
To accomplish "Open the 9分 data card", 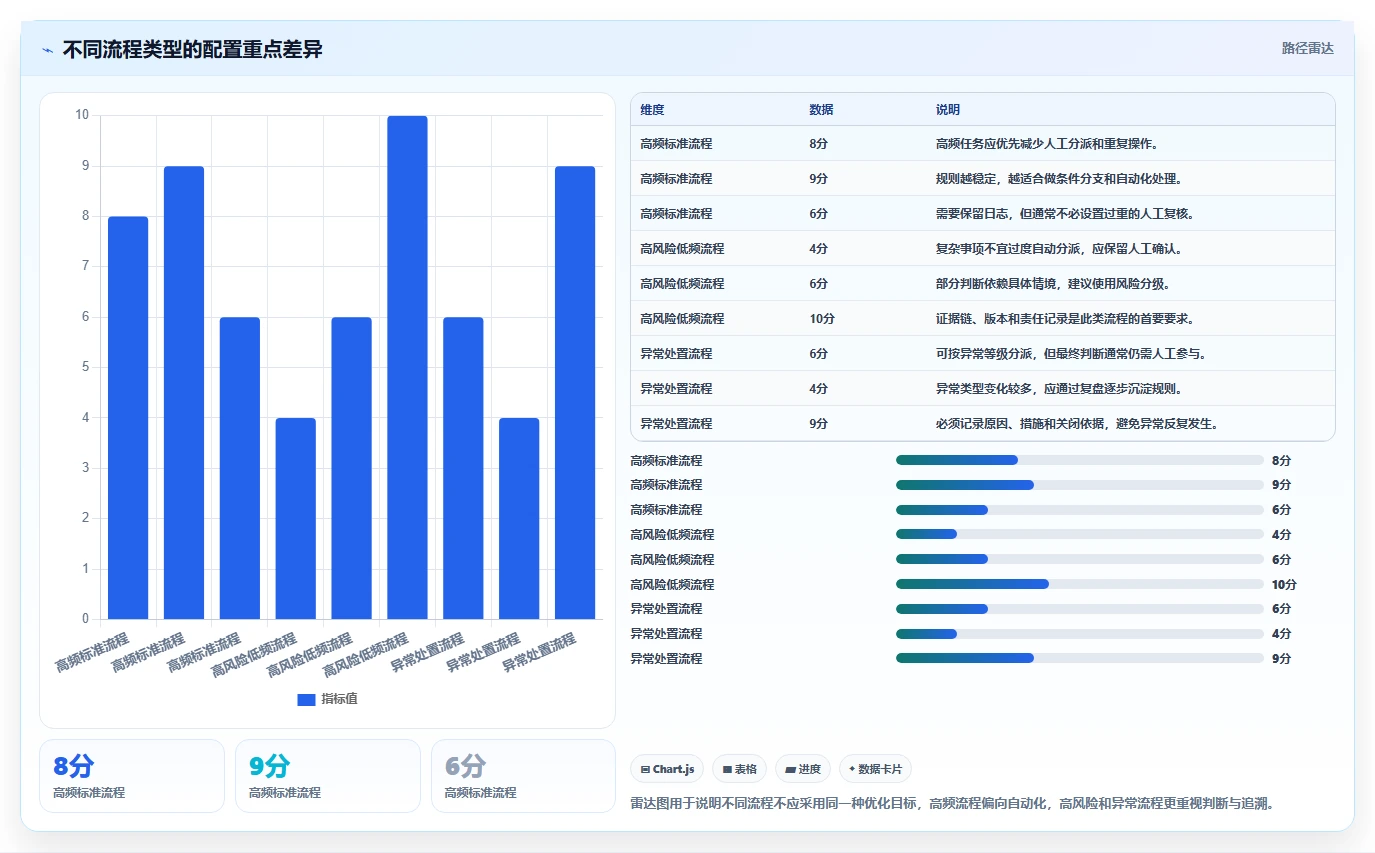I will 328,776.
